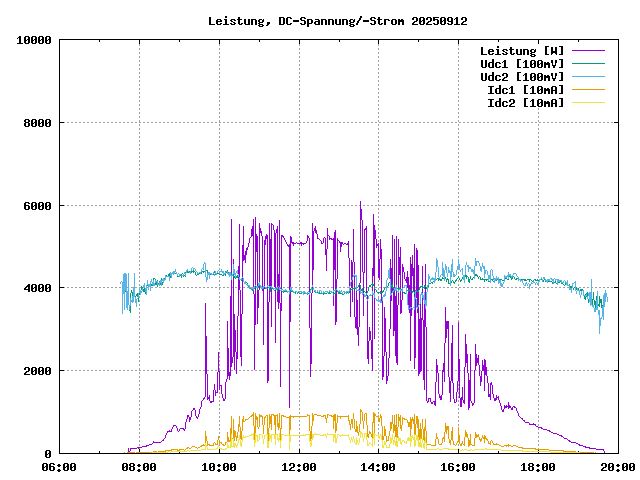Click the 06:00 x-axis time label
The width and height of the screenshot is (640, 480).
59,467
